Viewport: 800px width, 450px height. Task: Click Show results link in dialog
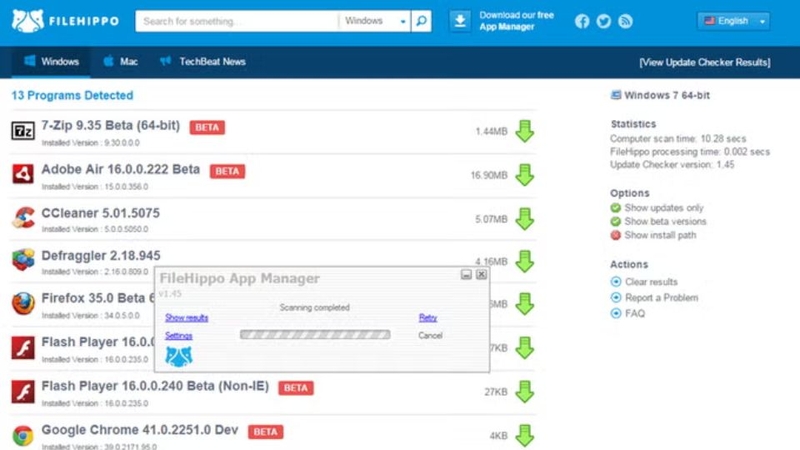click(x=187, y=318)
